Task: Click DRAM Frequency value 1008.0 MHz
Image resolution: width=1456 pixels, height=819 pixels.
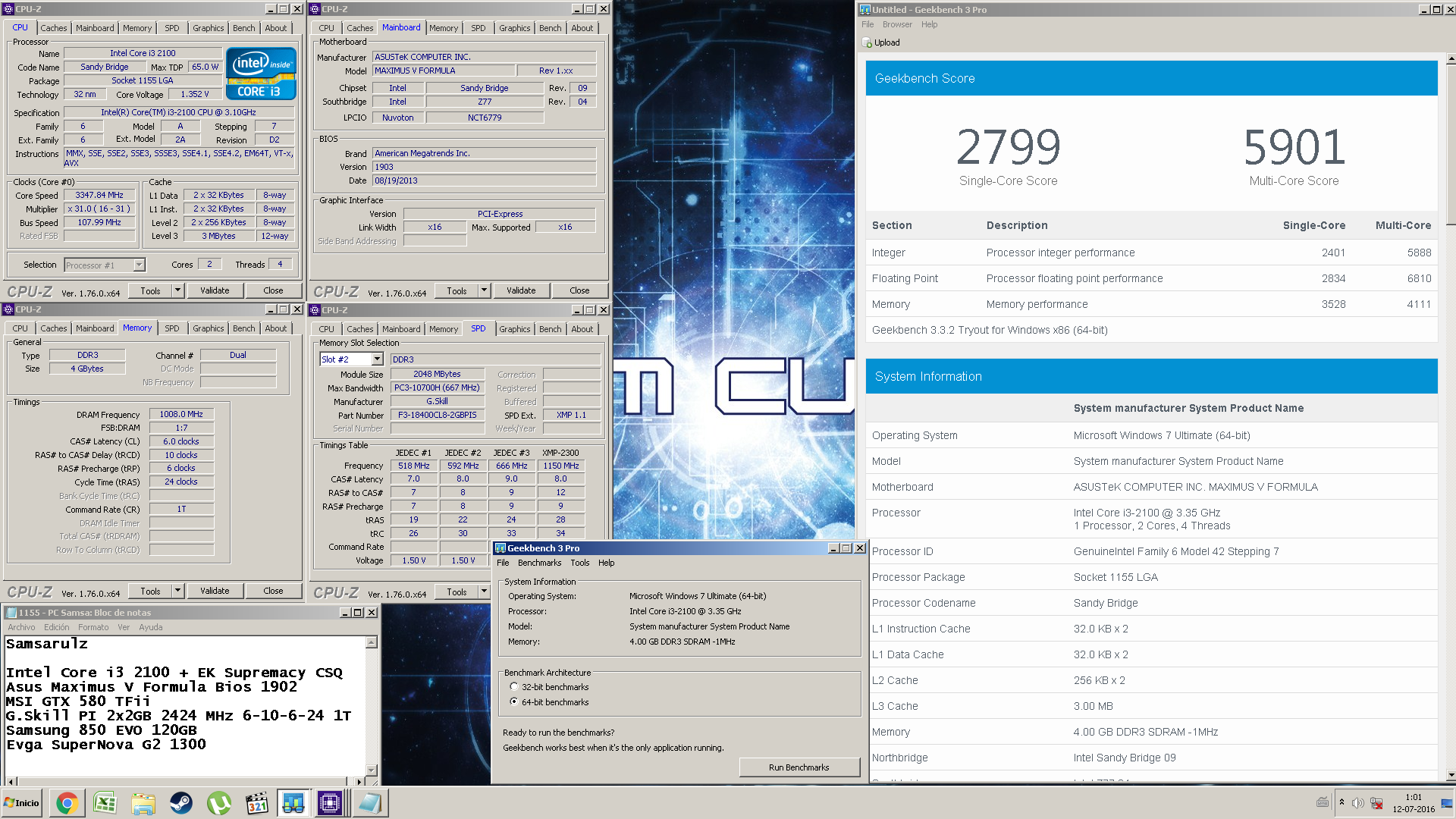Action: pos(181,414)
